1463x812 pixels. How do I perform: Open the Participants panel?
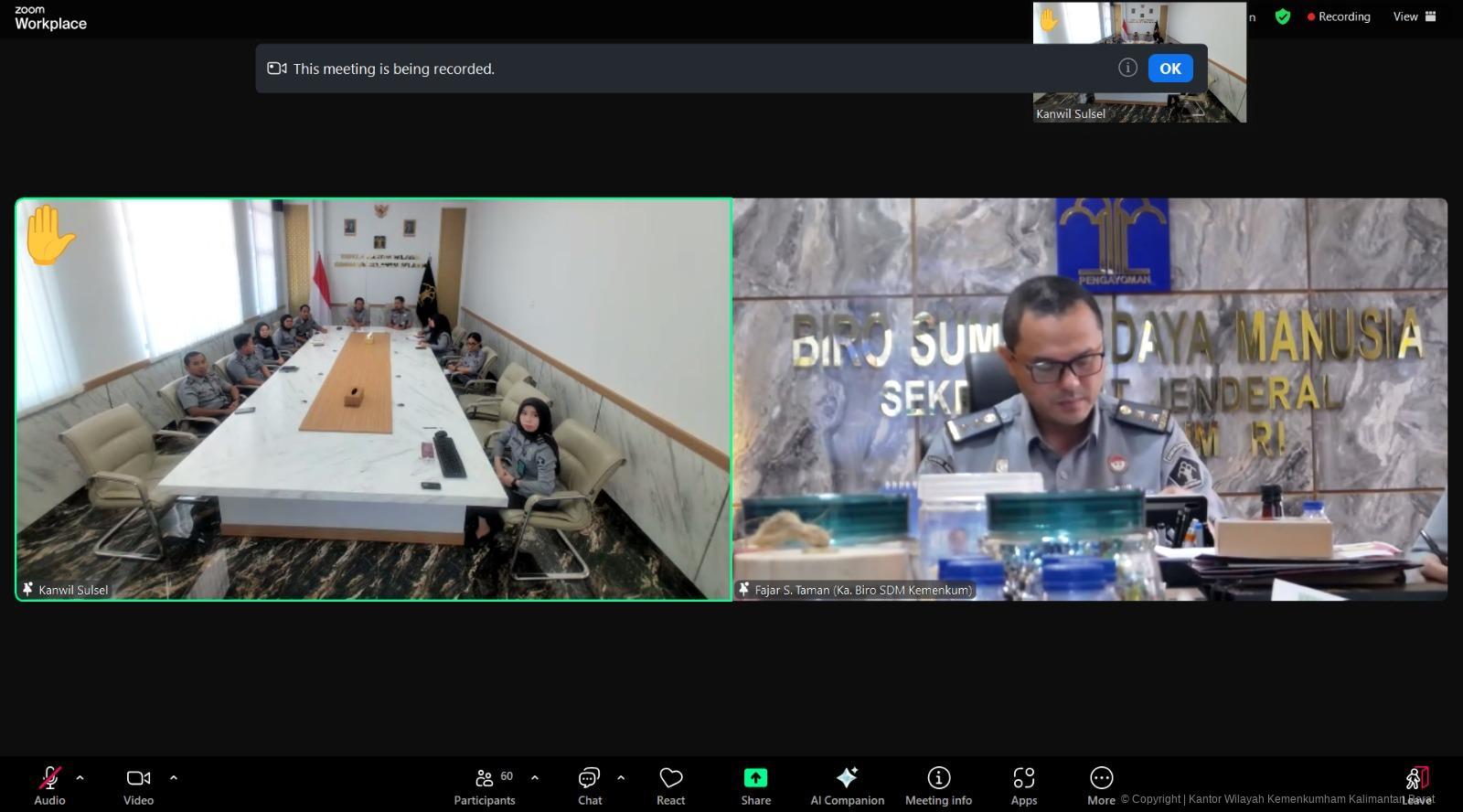pos(485,785)
